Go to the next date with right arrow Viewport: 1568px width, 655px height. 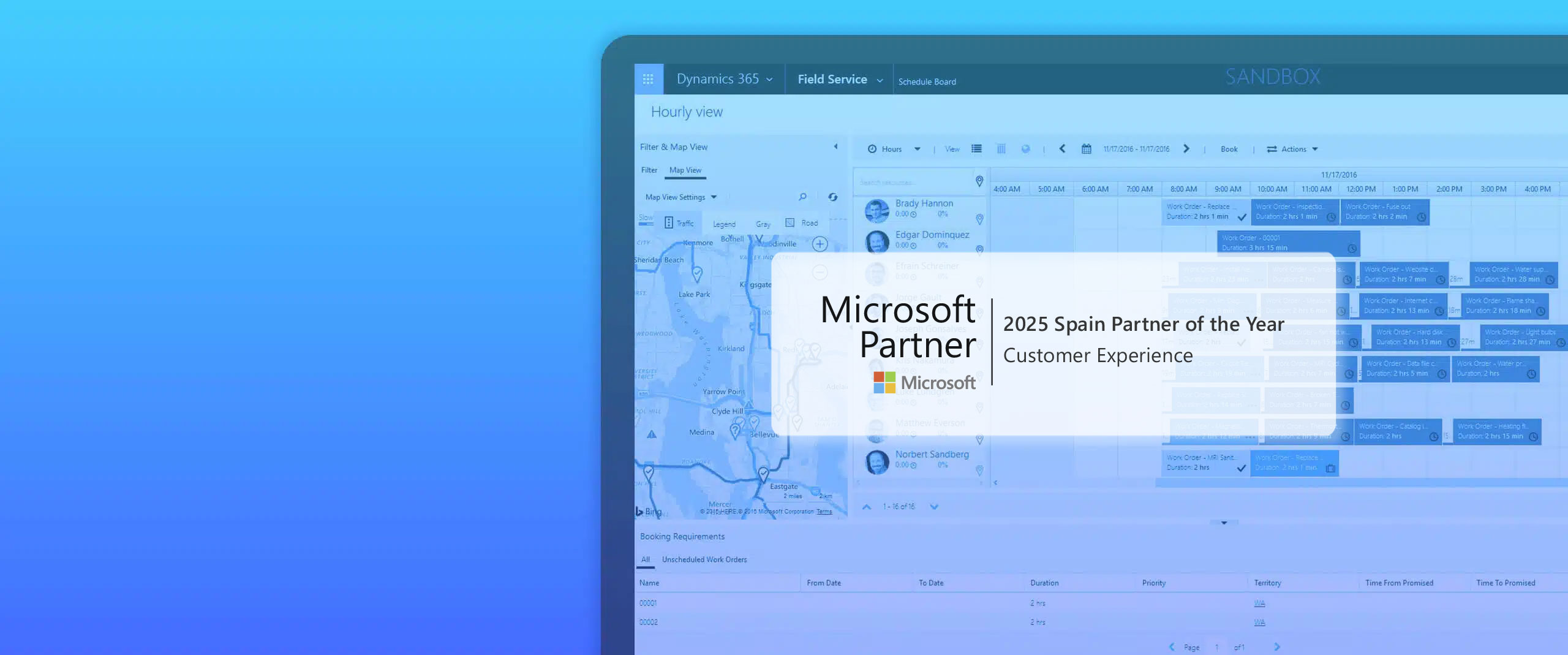pos(1186,149)
